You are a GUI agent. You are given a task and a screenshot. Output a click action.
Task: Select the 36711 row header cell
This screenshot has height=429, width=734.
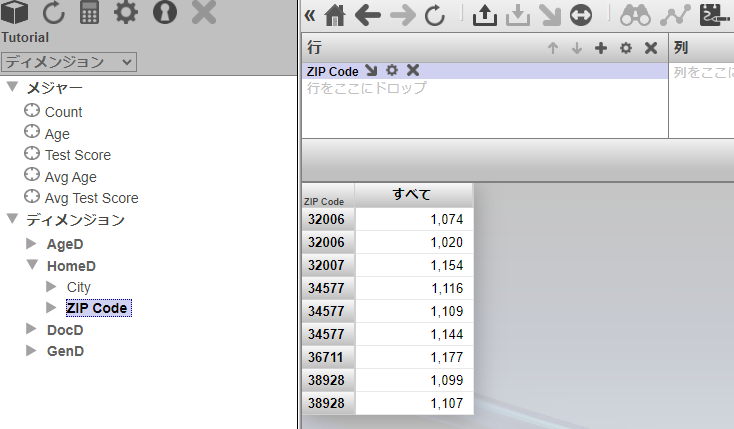(x=327, y=357)
